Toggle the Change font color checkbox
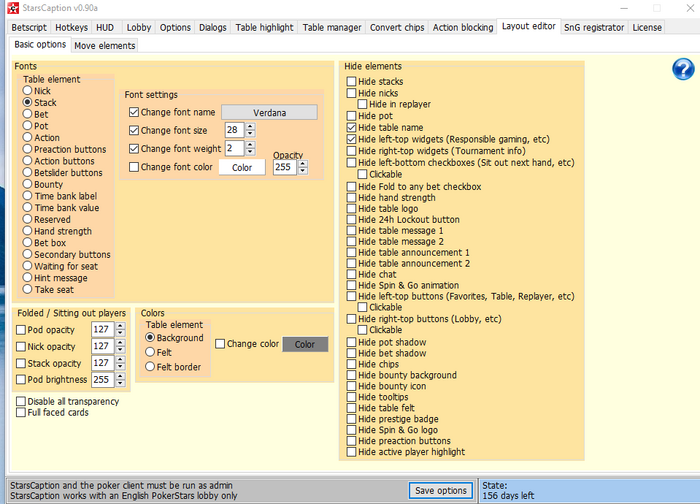 click(135, 167)
